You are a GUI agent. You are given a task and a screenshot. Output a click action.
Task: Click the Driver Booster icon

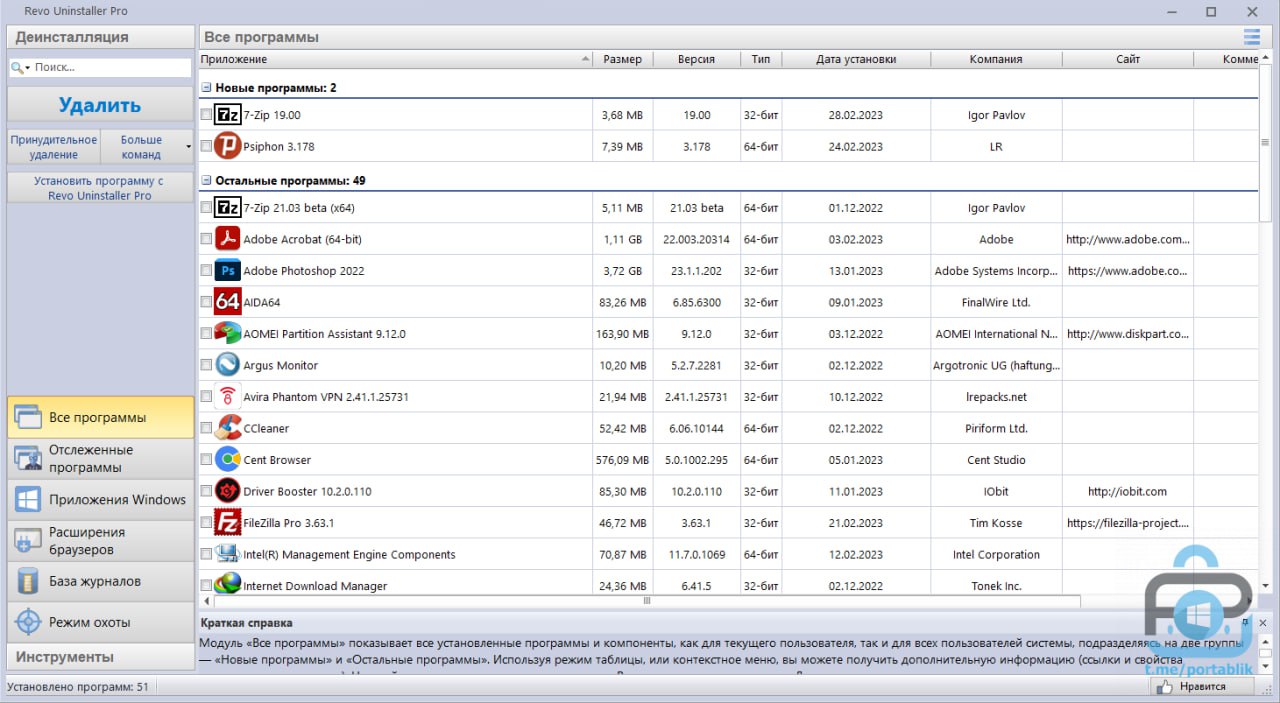[228, 491]
